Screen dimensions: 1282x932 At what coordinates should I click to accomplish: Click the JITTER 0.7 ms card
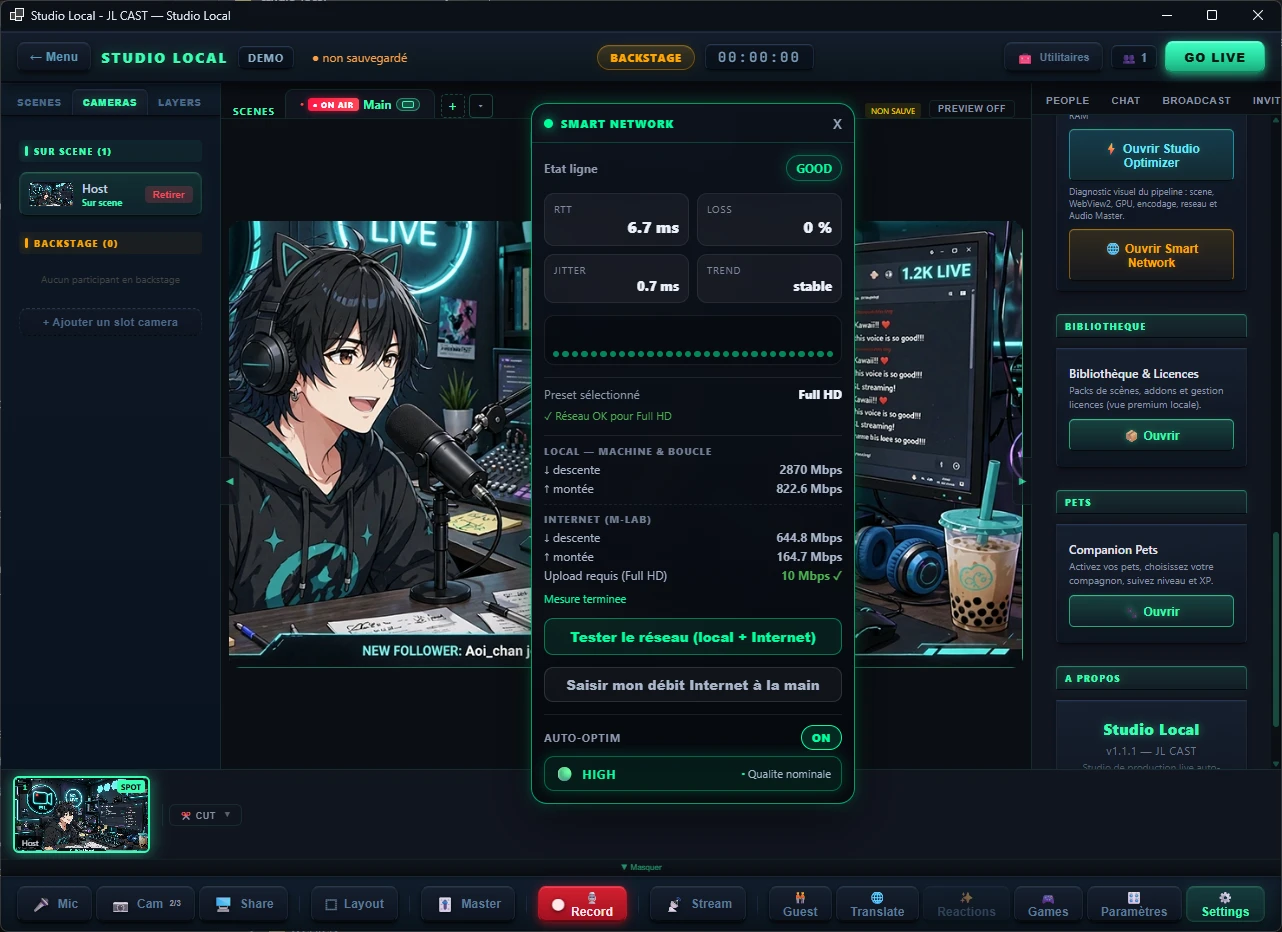(616, 279)
